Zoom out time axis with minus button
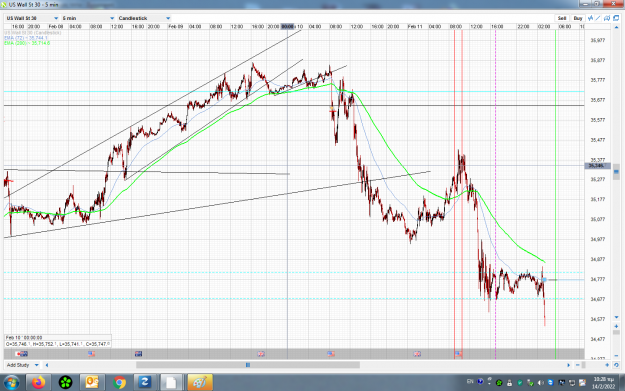The height and width of the screenshot is (391, 625). click(578, 365)
